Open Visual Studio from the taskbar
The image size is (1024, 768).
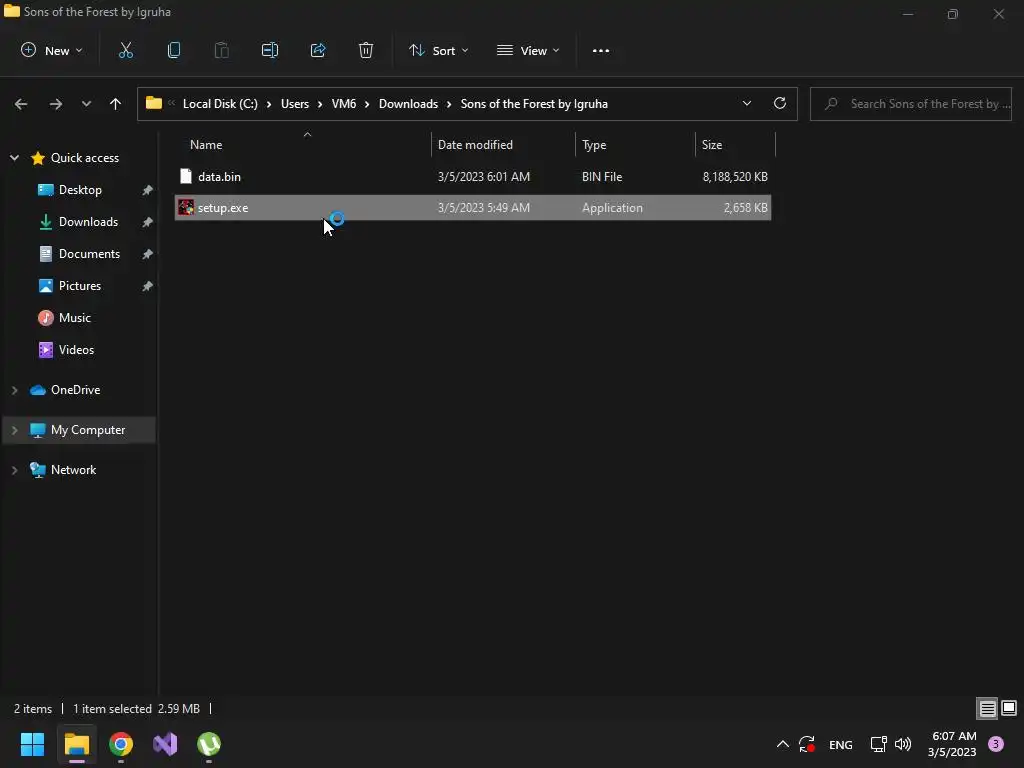(165, 744)
